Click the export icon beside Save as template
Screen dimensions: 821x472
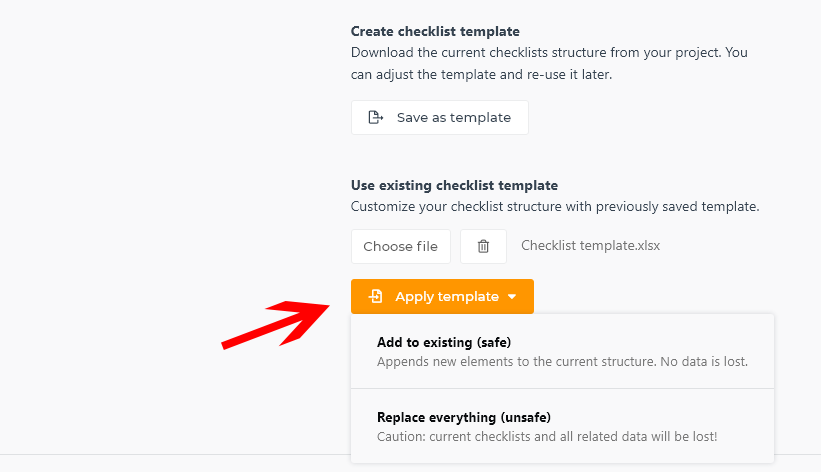[375, 117]
